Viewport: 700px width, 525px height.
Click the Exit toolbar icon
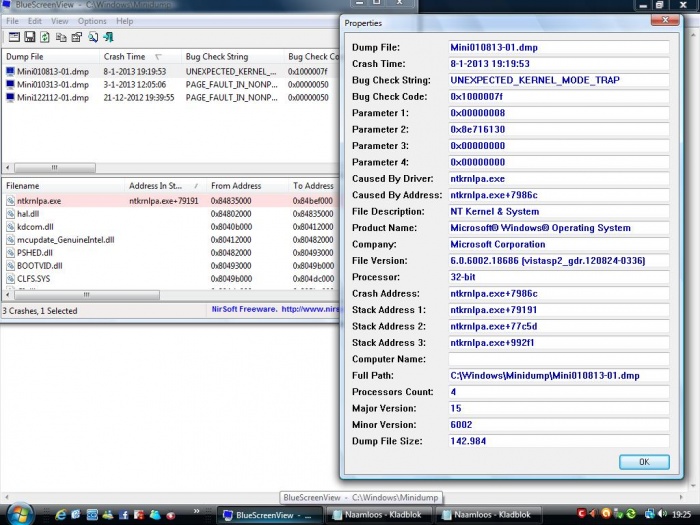(108, 37)
